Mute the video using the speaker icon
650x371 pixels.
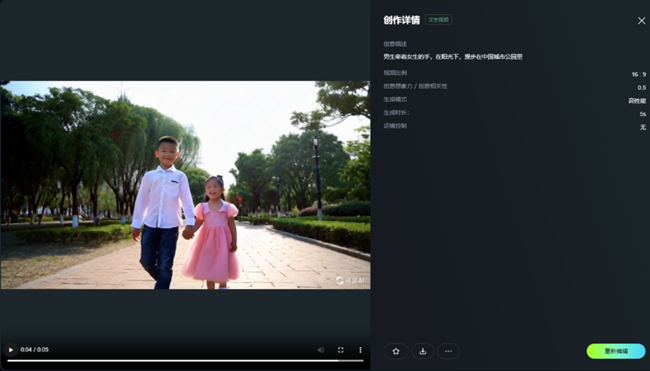pos(321,350)
